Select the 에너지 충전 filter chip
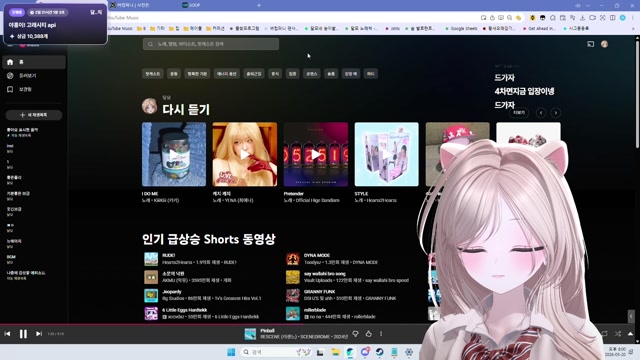Screen dimensions: 640x360 click(x=227, y=74)
